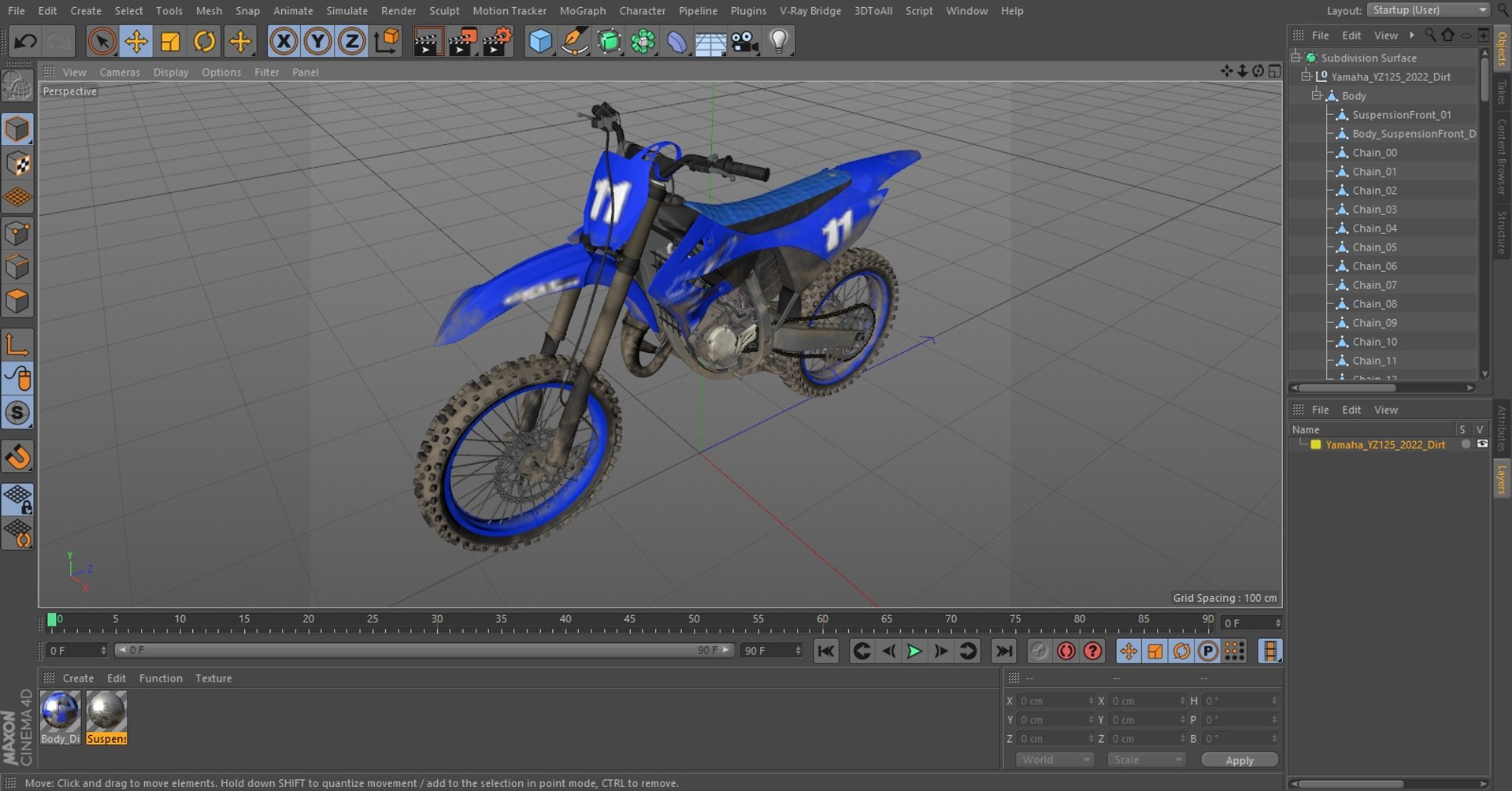Collapse the Yamaha_YZ125_2022_Dirt tree node
This screenshot has width=1512, height=791.
(x=1306, y=76)
